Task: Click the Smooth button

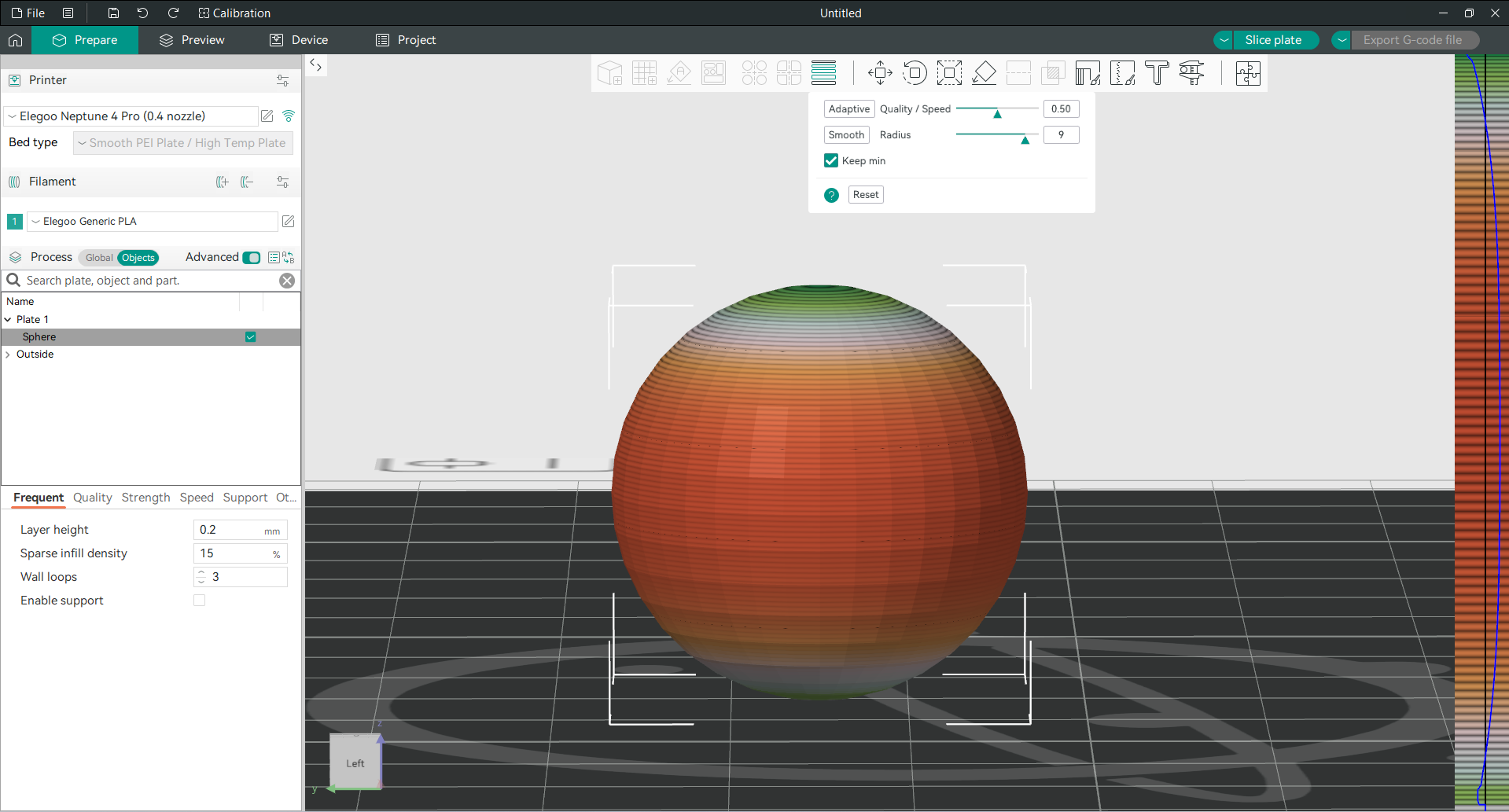Action: [x=846, y=135]
